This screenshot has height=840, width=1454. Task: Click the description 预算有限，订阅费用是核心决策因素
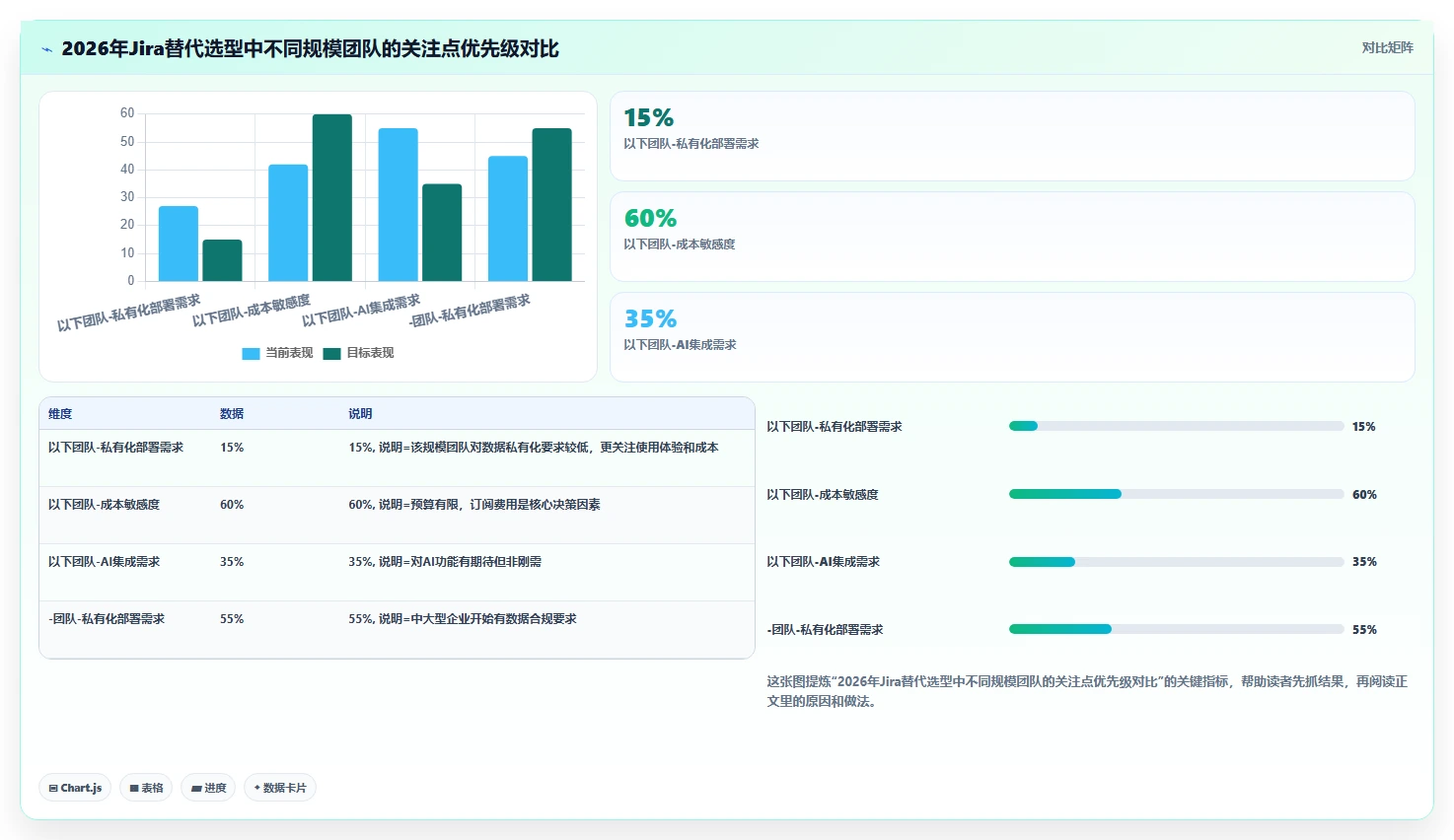pyautogui.click(x=474, y=505)
